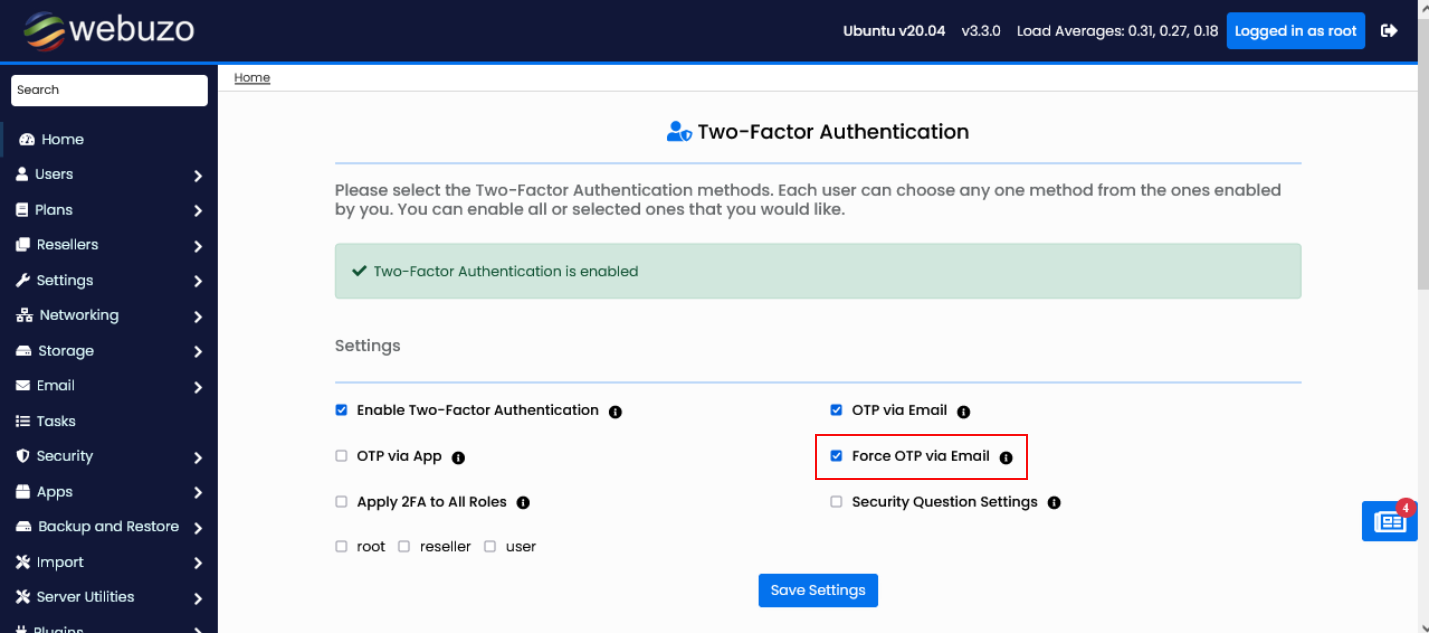Expand the Security sidebar section
The width and height of the screenshot is (1429, 633).
pyautogui.click(x=108, y=456)
